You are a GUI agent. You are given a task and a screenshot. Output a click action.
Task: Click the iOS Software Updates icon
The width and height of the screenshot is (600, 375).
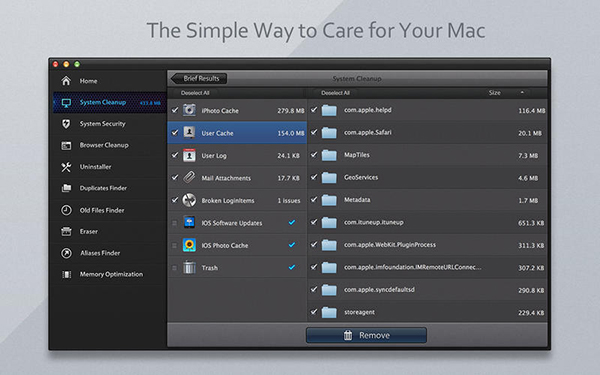tap(189, 222)
